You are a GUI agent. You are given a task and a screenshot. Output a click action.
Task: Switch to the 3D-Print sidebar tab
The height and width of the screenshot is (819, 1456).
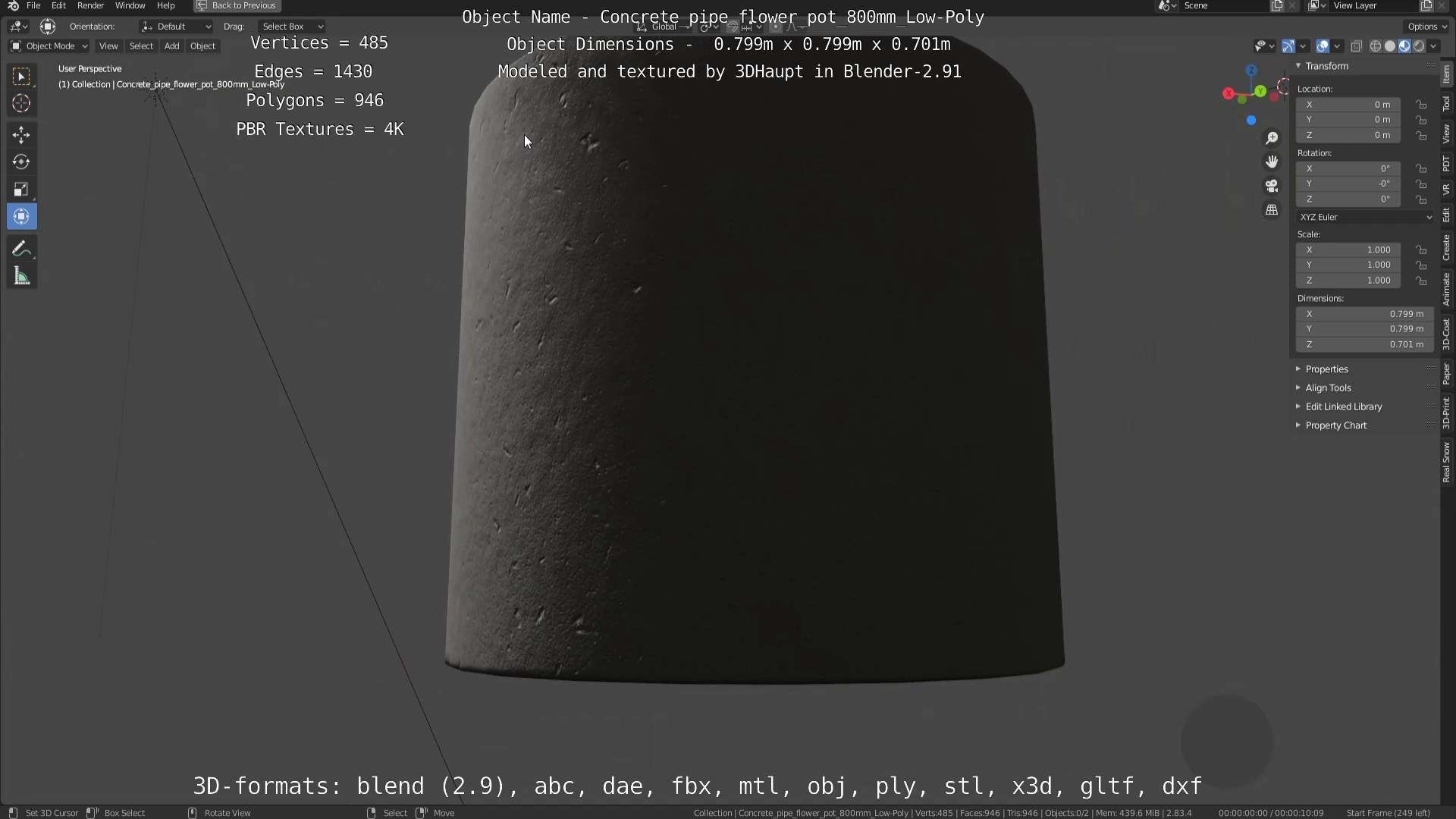click(x=1447, y=413)
